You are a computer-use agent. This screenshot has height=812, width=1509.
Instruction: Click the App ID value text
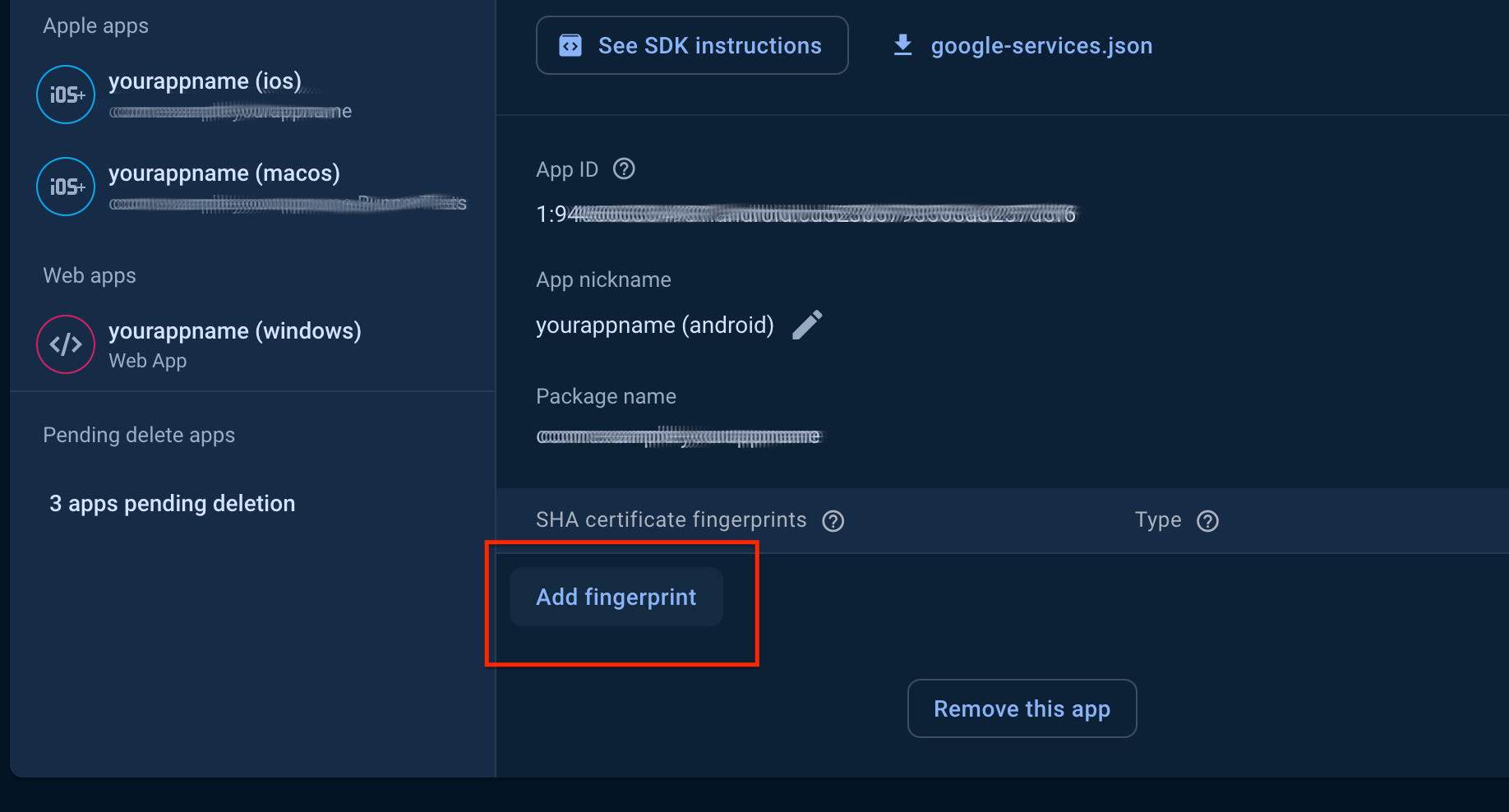click(x=805, y=215)
